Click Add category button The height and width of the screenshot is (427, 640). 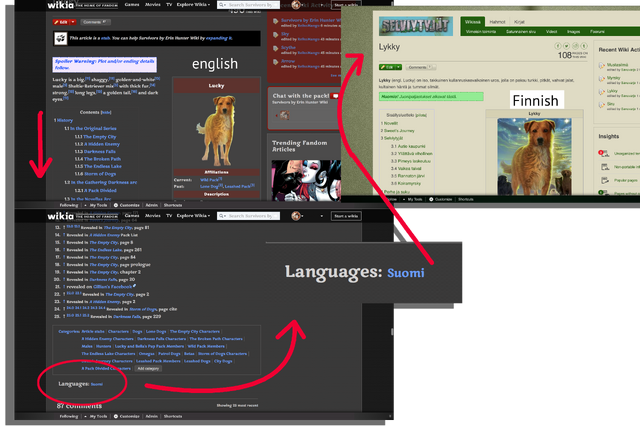(x=148, y=368)
